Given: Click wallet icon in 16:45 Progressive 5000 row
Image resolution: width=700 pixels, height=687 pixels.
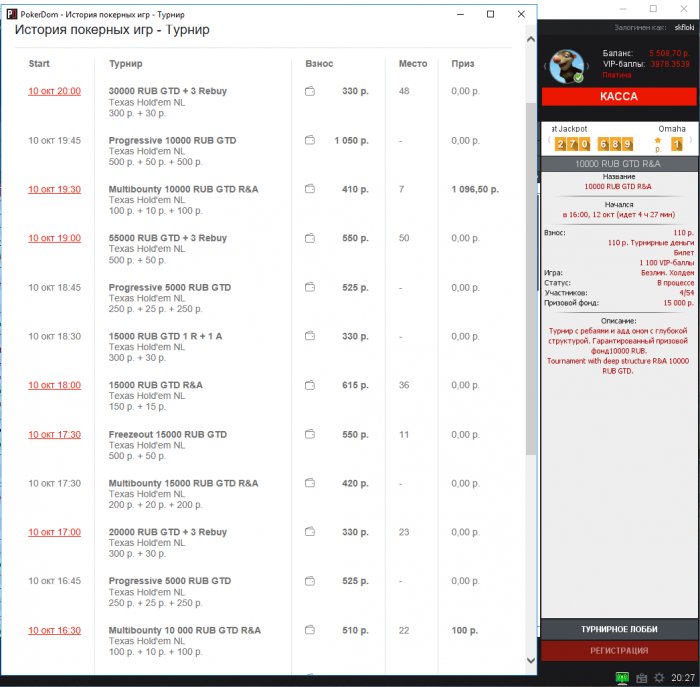Looking at the screenshot, I should click(x=310, y=581).
